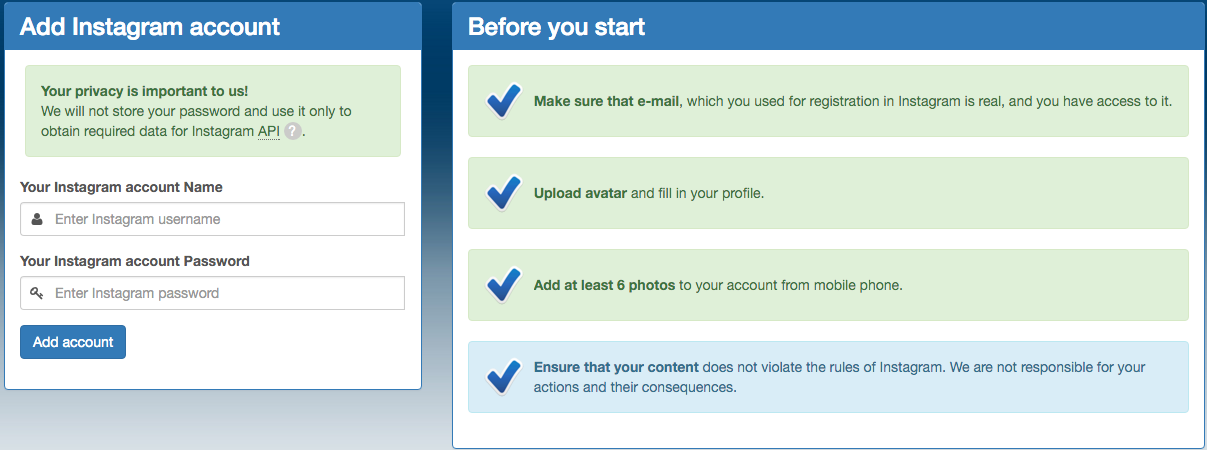Image resolution: width=1207 pixels, height=450 pixels.
Task: Click the underlined API abbreviation
Action: click(269, 131)
